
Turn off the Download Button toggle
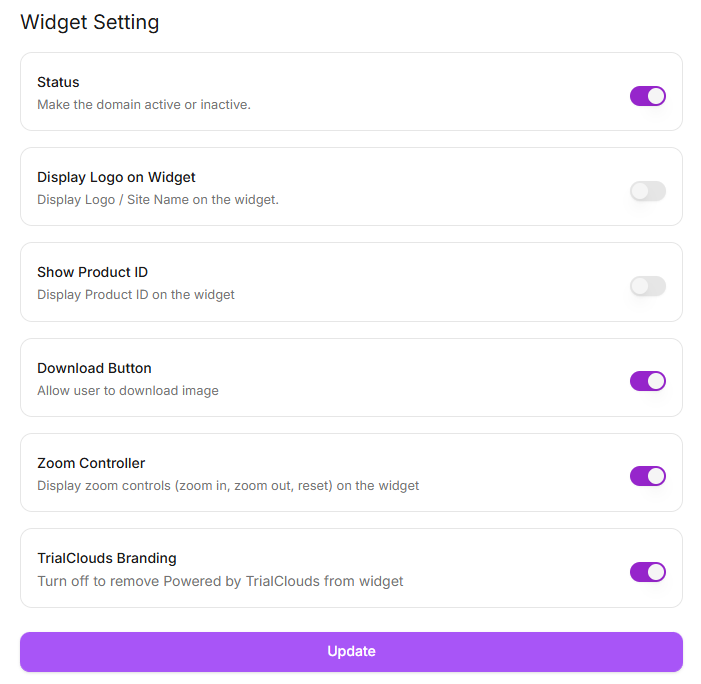pos(647,381)
